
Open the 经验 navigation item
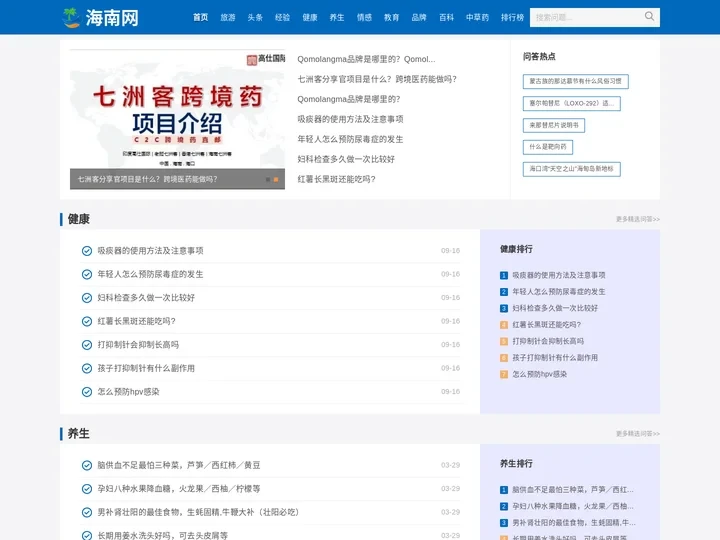click(x=282, y=17)
